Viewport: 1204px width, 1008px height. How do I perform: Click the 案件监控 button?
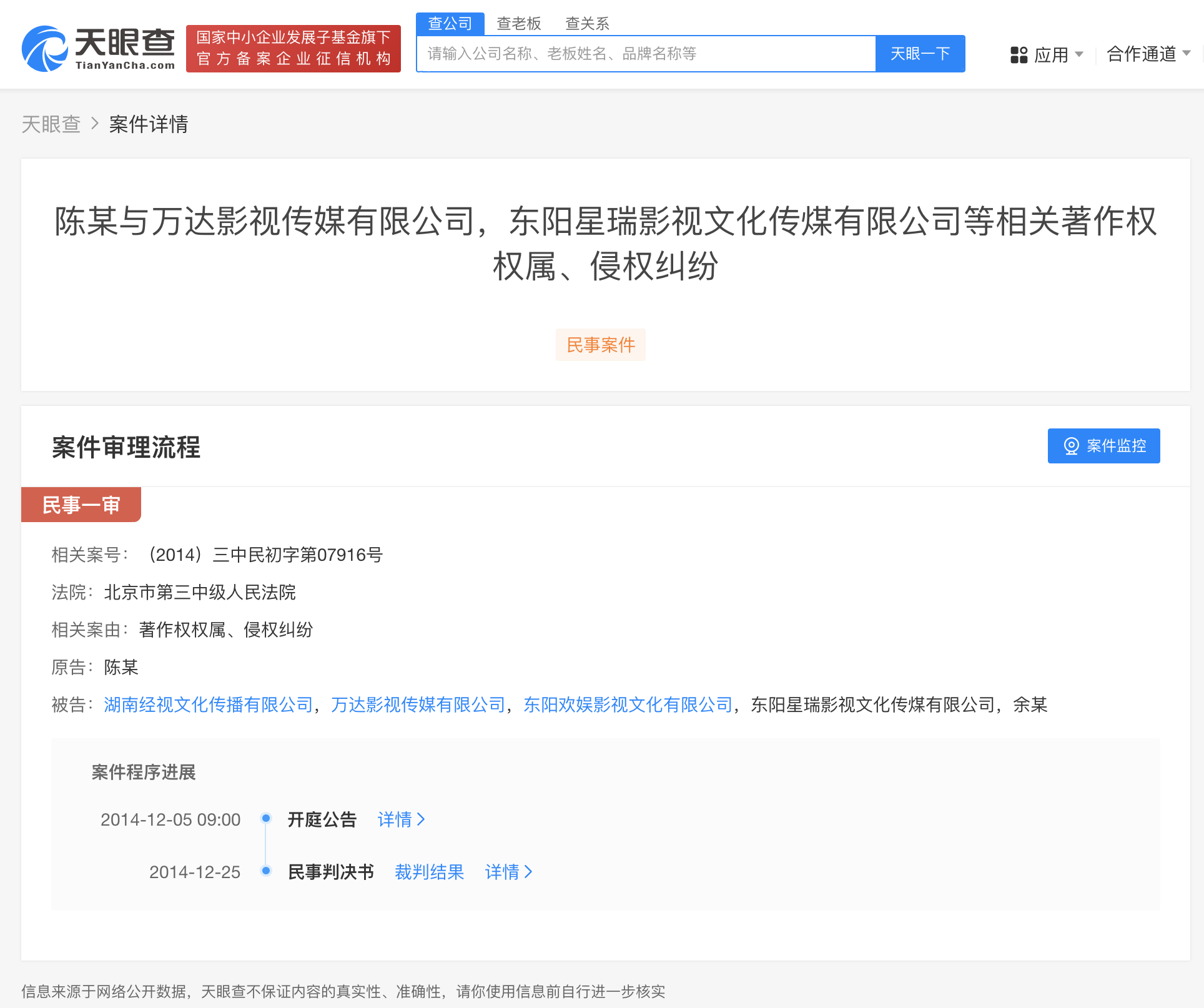click(1104, 446)
